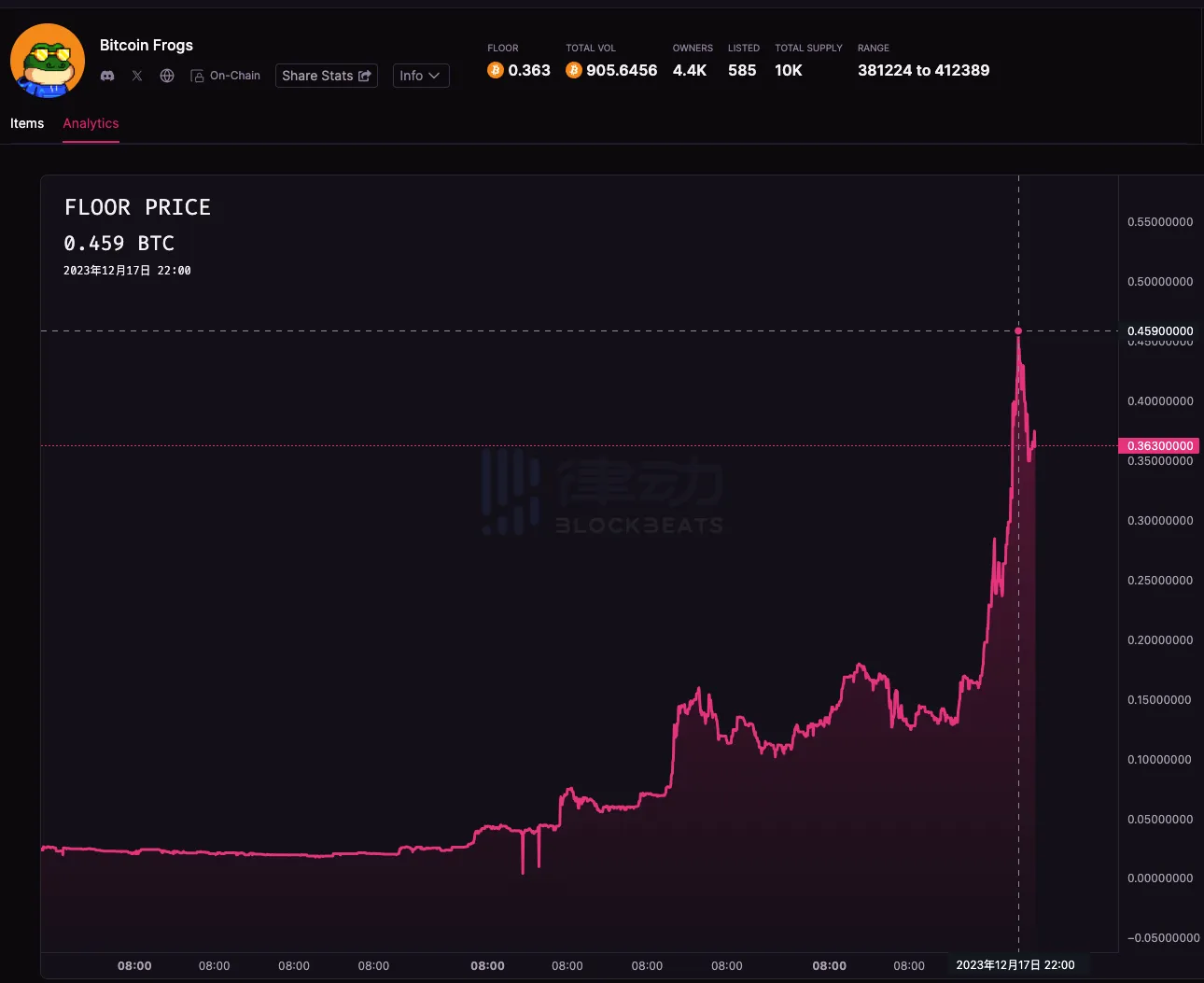Select the Analytics tab
The height and width of the screenshot is (983, 1204).
(x=91, y=123)
